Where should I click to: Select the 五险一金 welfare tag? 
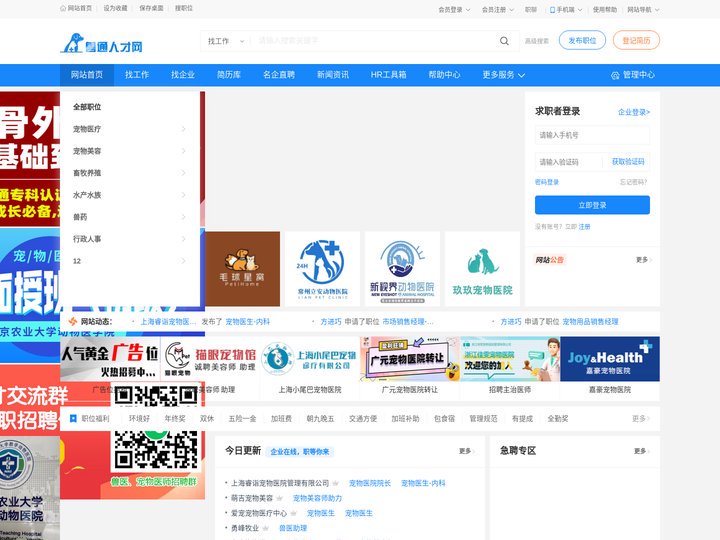[242, 418]
